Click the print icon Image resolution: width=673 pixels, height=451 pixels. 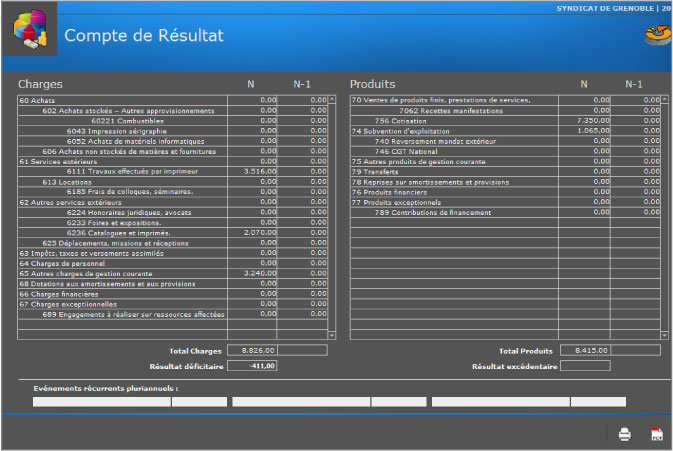pyautogui.click(x=624, y=434)
